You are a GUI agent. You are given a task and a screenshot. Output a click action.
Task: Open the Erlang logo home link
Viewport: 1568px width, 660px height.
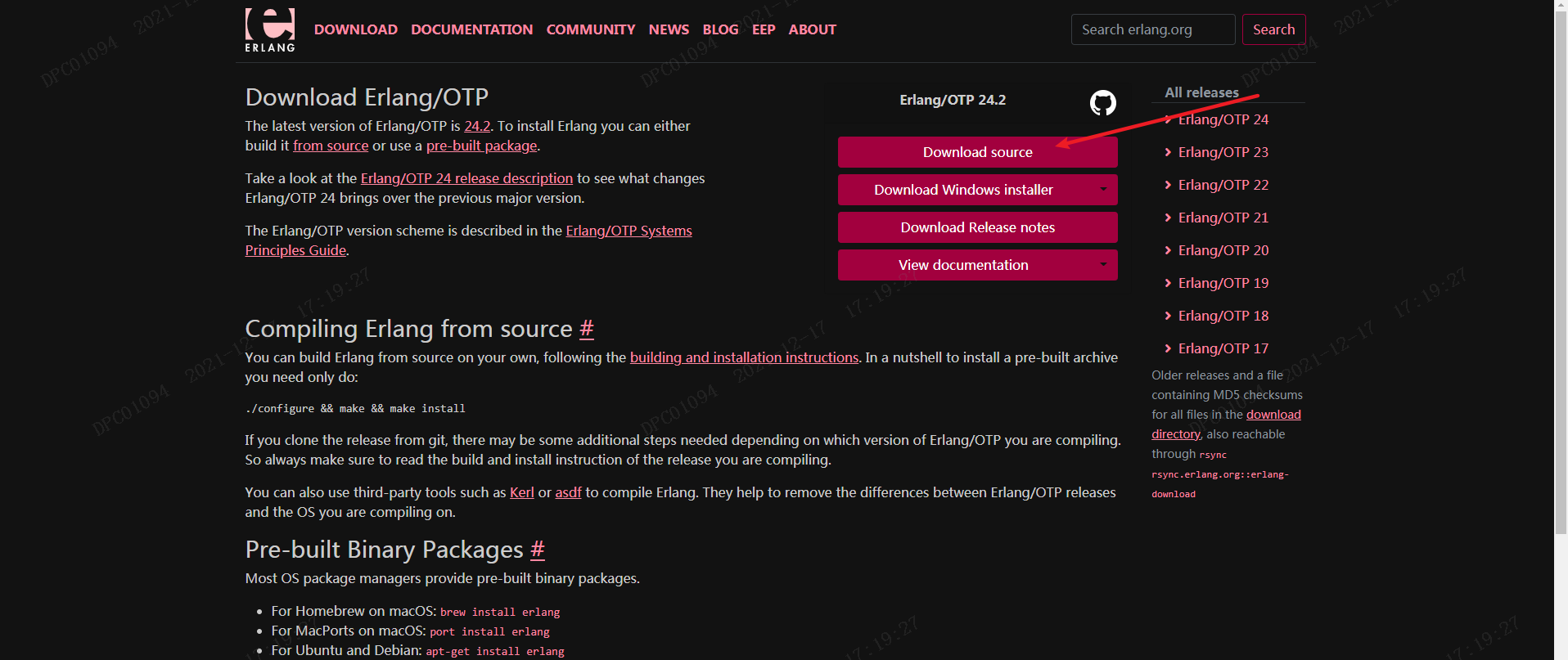pos(269,30)
